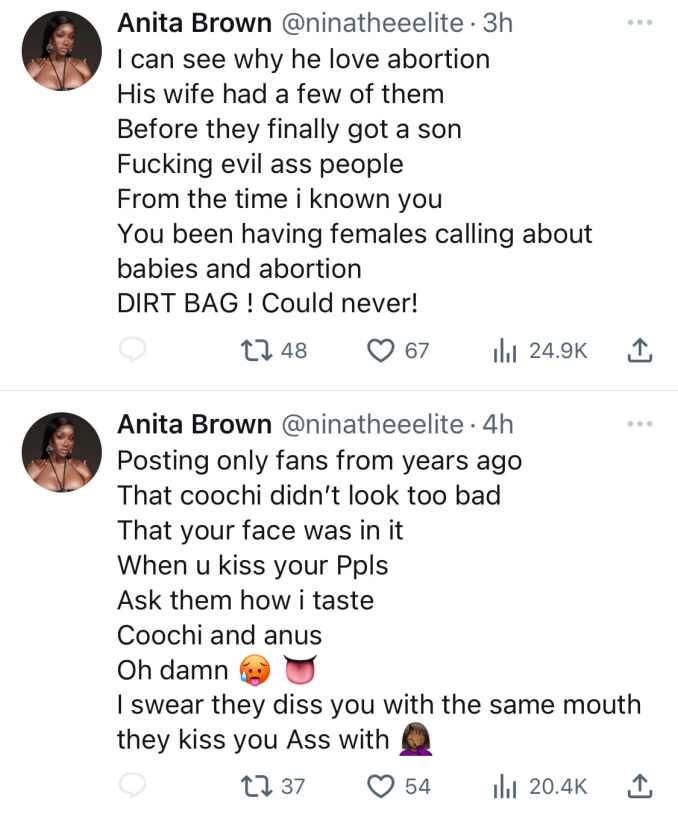Open Anita Brown name on first tweet
Viewport: 678px width, 824px height.
[x=193, y=23]
